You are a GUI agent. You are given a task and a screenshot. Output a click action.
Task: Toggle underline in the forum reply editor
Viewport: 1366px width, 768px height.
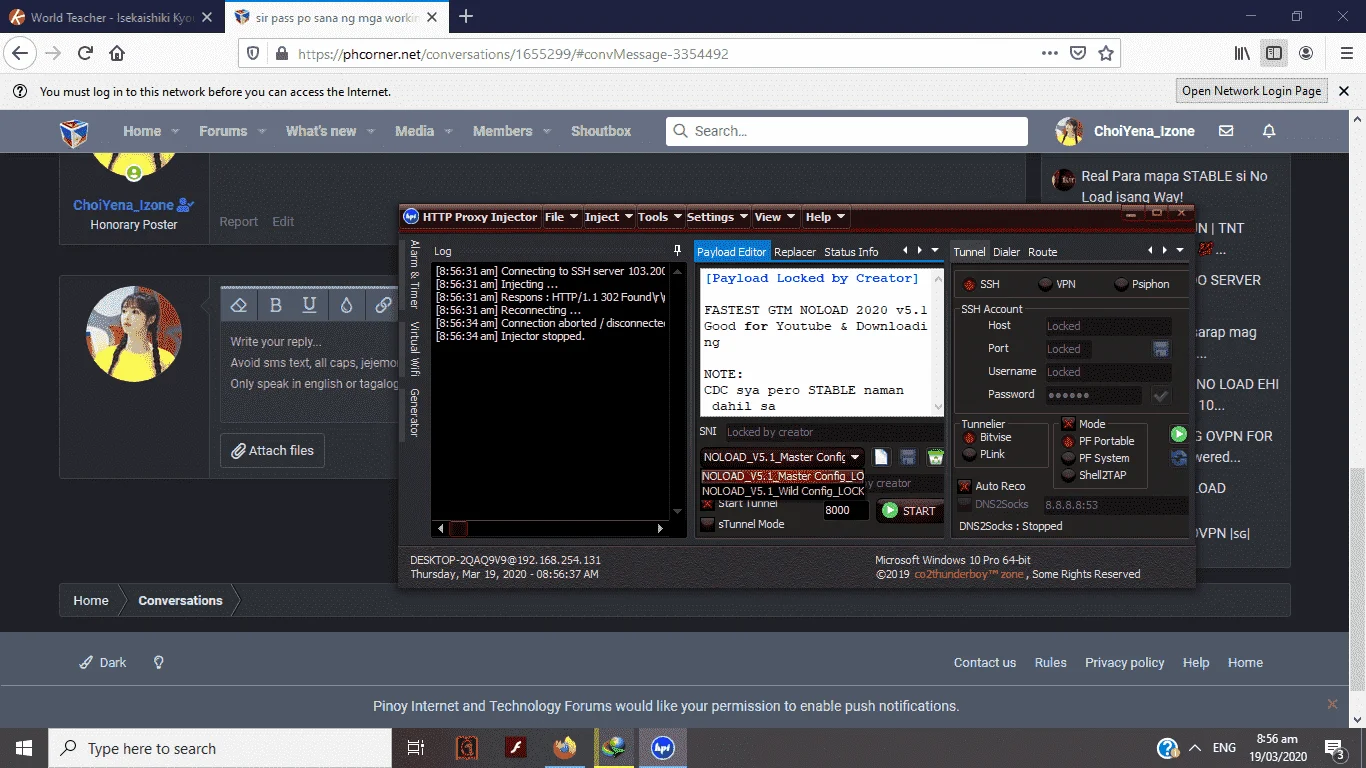(x=310, y=305)
